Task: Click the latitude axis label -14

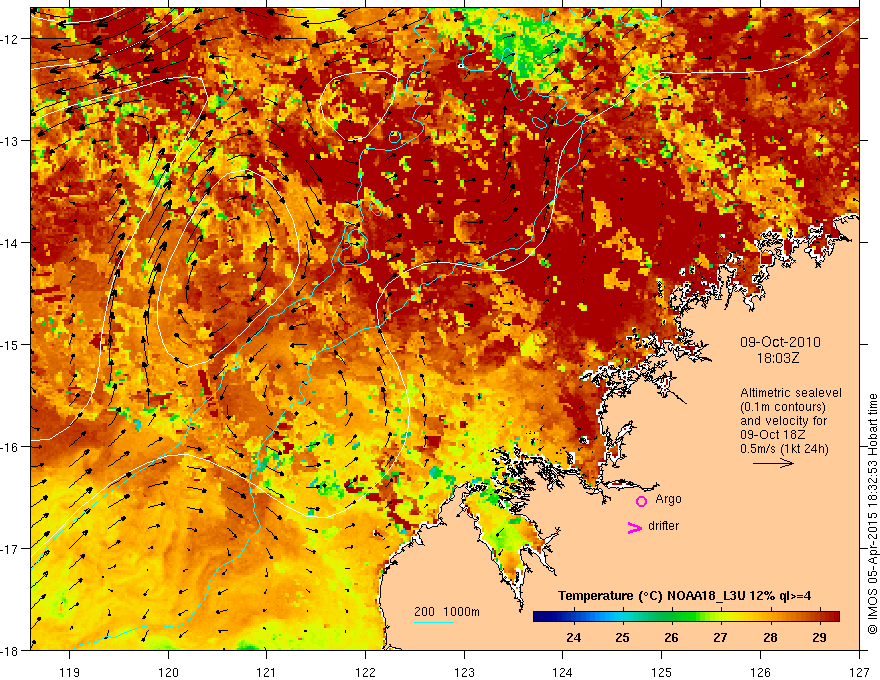Action: pos(10,243)
